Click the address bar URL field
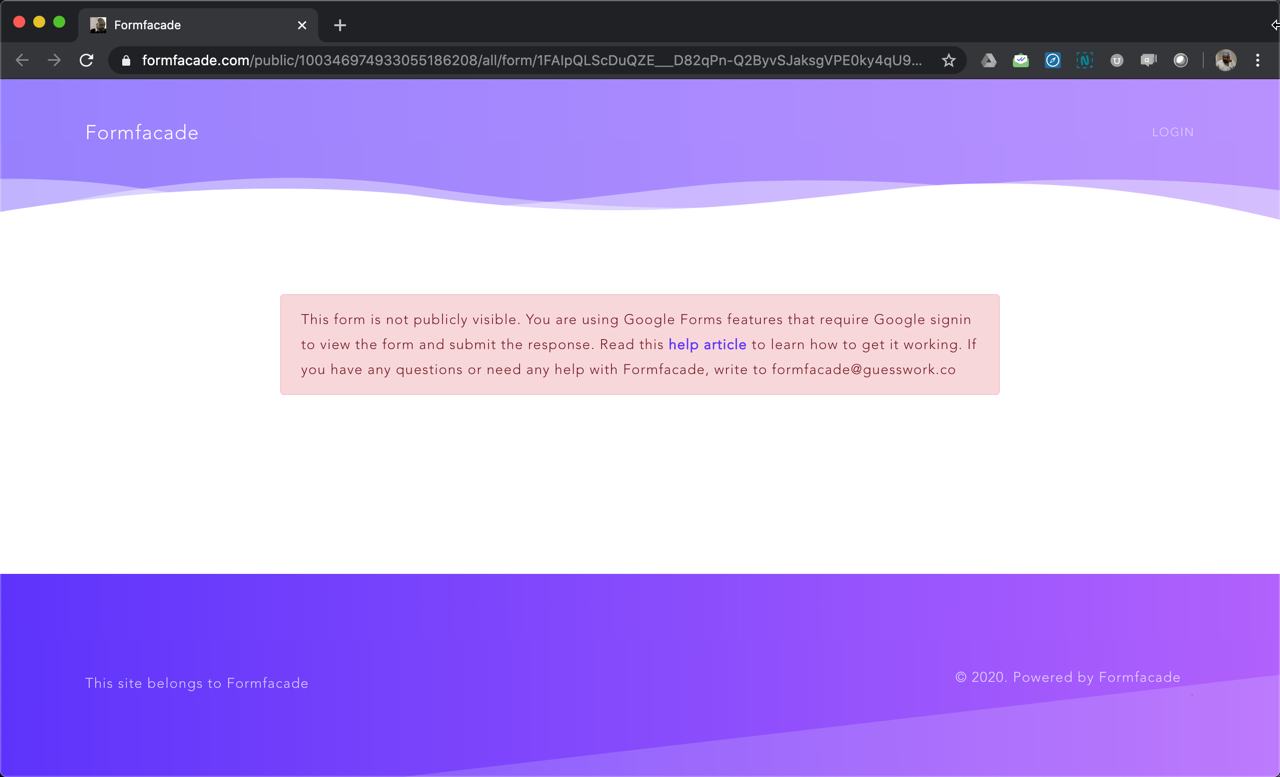This screenshot has height=777, width=1280. pyautogui.click(x=530, y=60)
